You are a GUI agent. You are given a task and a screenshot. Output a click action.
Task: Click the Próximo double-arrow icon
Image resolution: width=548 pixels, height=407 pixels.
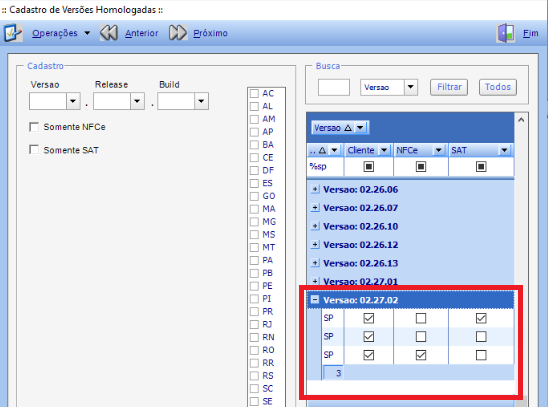pos(178,33)
